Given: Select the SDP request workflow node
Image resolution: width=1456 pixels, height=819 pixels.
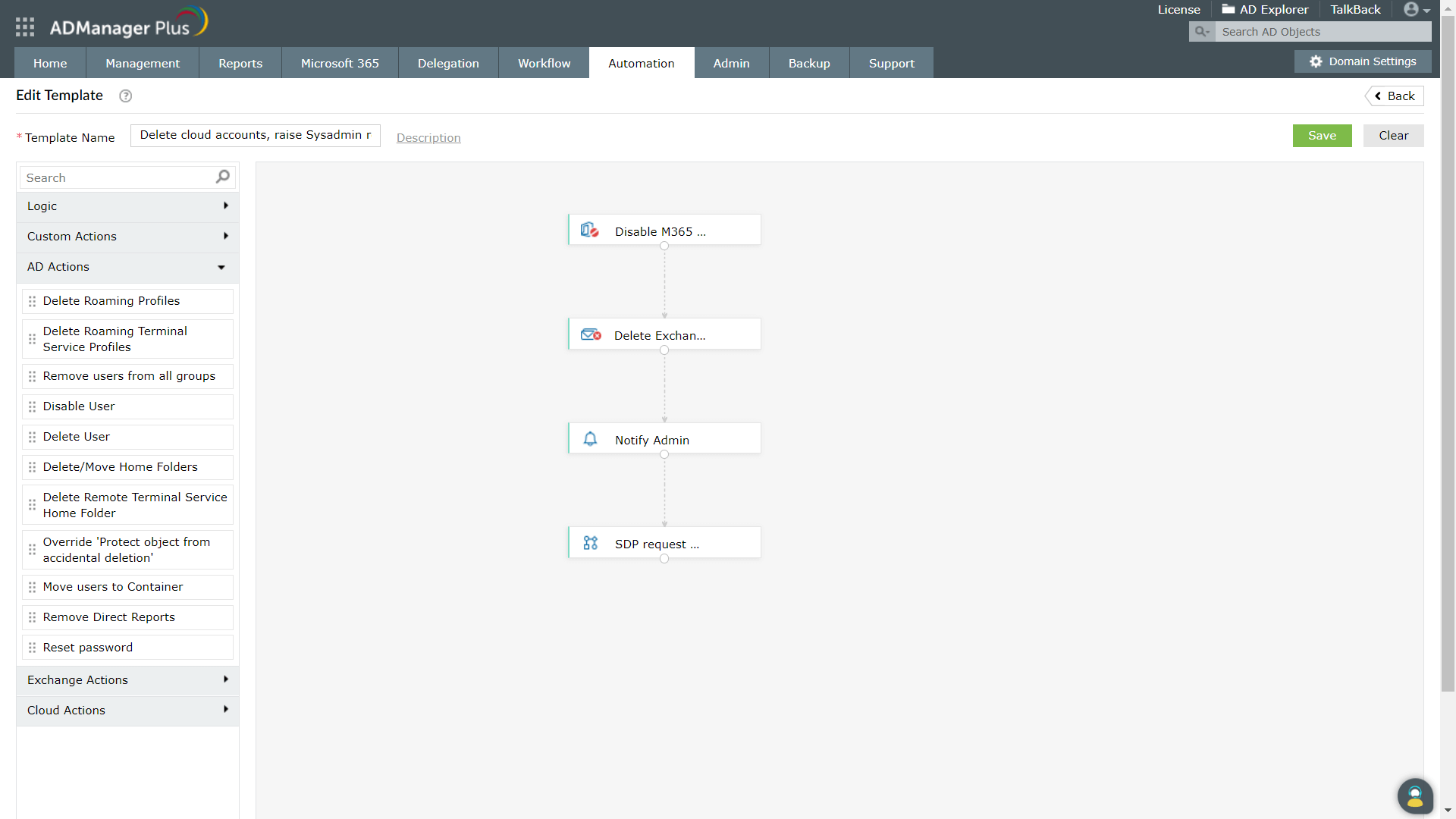Looking at the screenshot, I should (x=664, y=543).
